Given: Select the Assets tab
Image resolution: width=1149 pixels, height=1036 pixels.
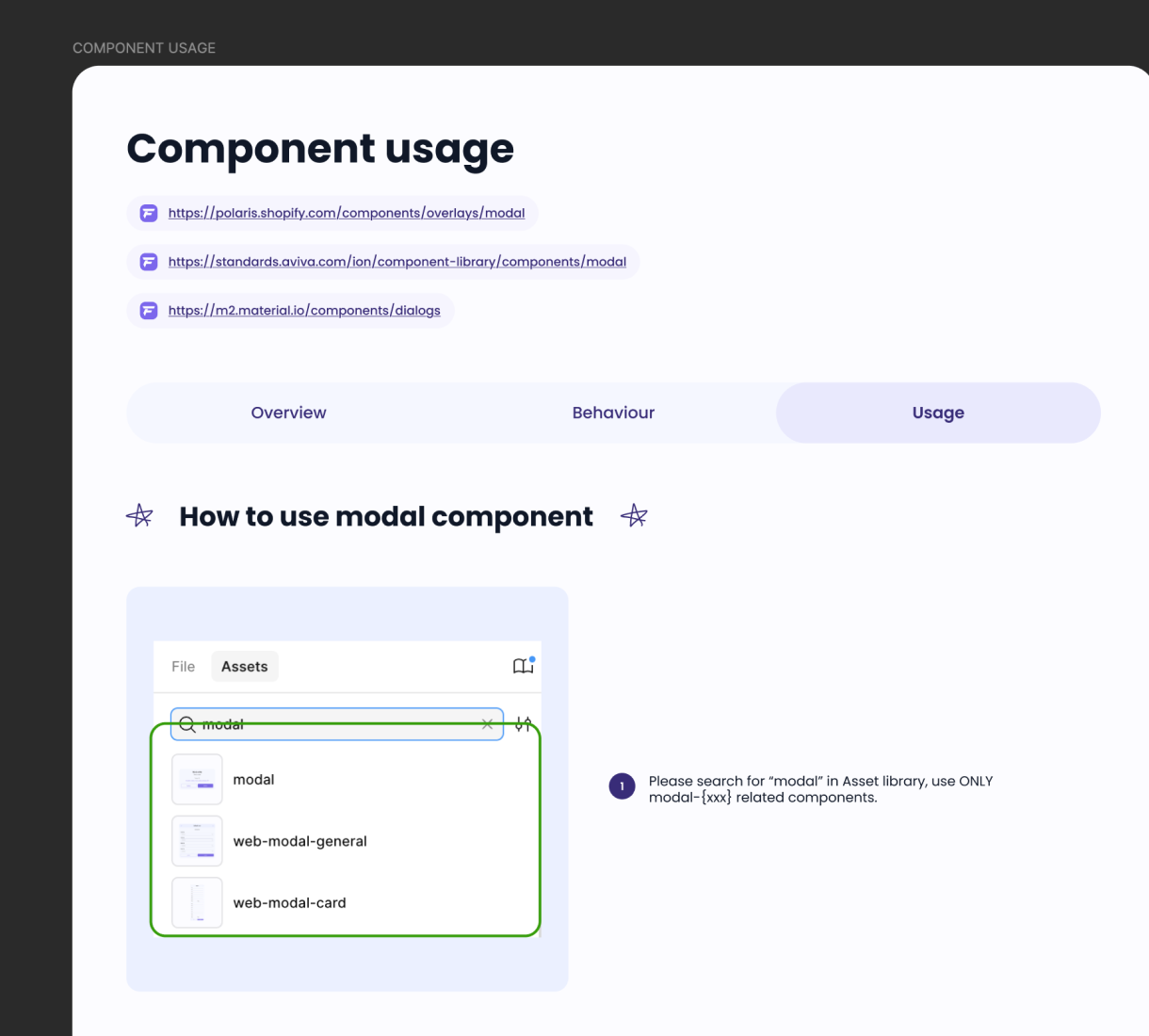Looking at the screenshot, I should (244, 667).
